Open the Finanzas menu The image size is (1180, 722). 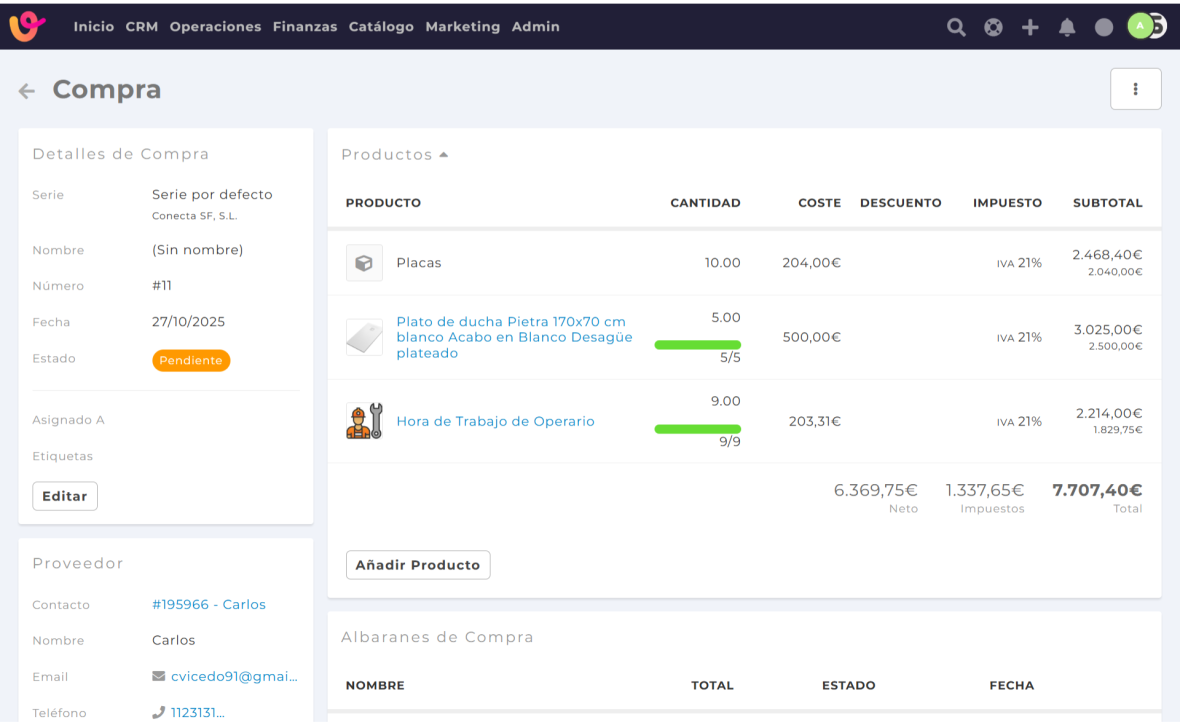(x=305, y=27)
